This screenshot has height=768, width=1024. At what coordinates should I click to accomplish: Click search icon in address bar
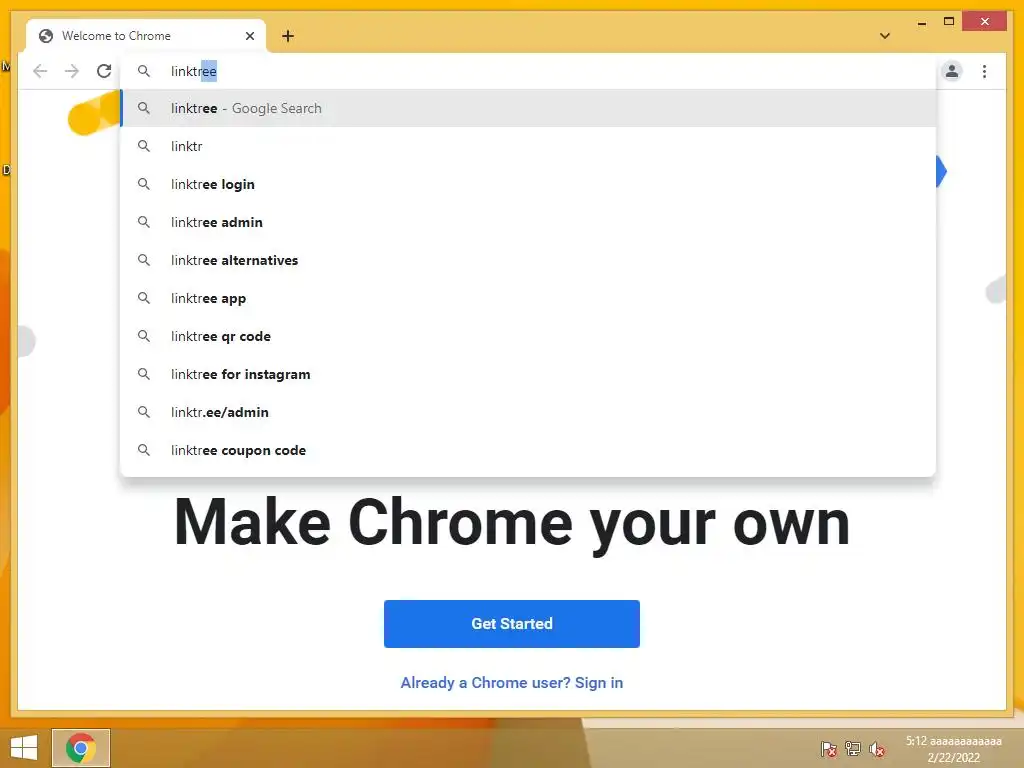[x=144, y=71]
